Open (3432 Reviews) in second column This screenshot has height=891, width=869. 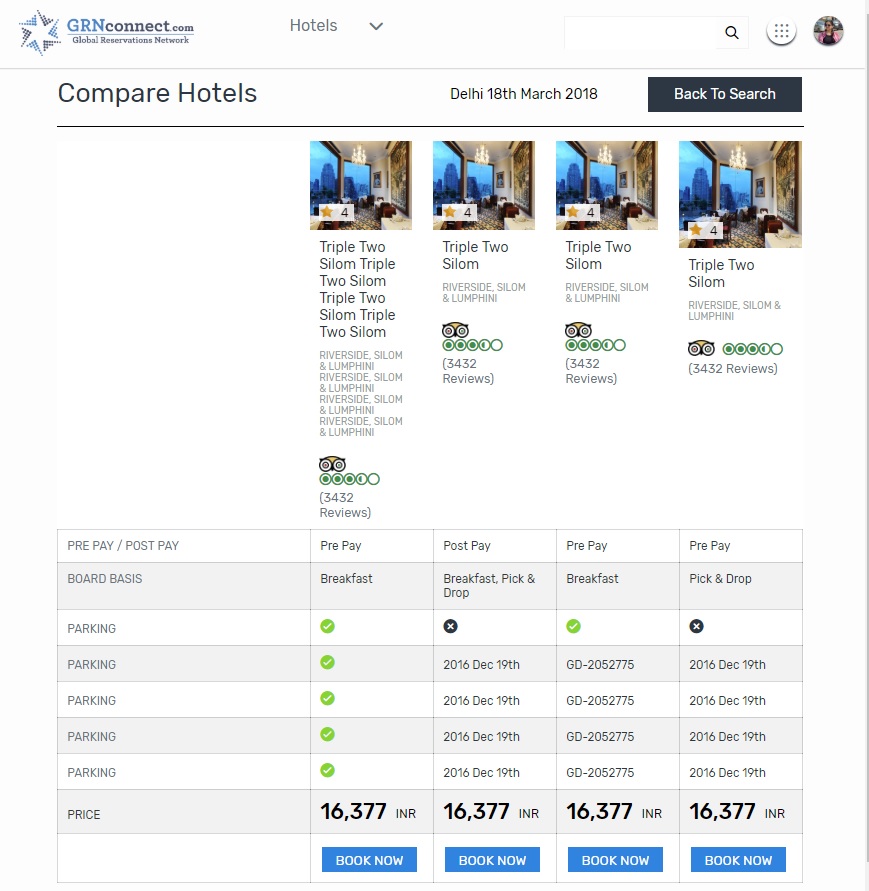pos(468,371)
